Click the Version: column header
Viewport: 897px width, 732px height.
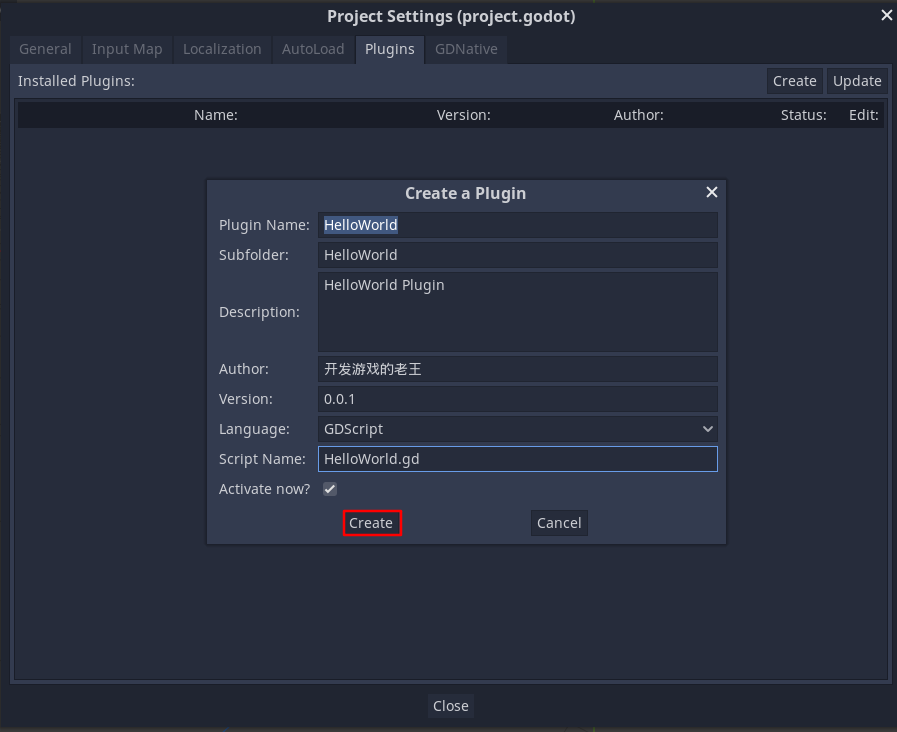pyautogui.click(x=463, y=115)
